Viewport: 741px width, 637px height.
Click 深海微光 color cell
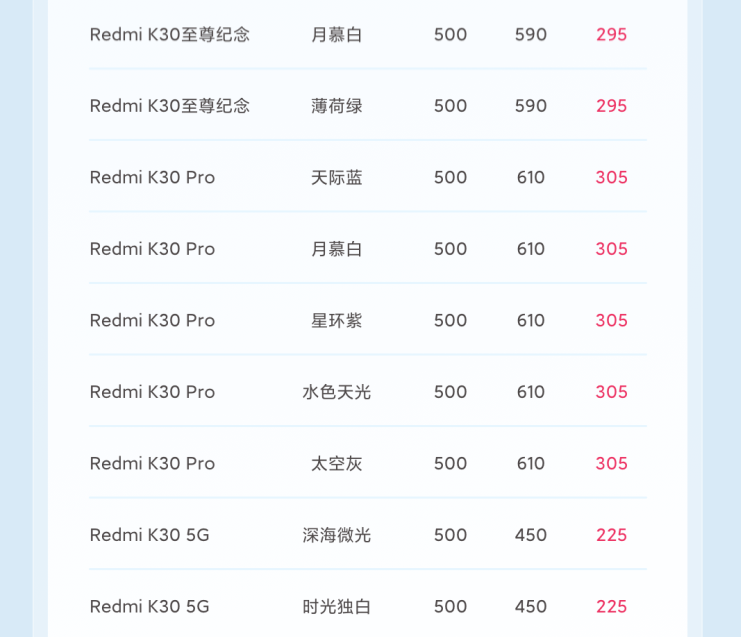coord(337,535)
